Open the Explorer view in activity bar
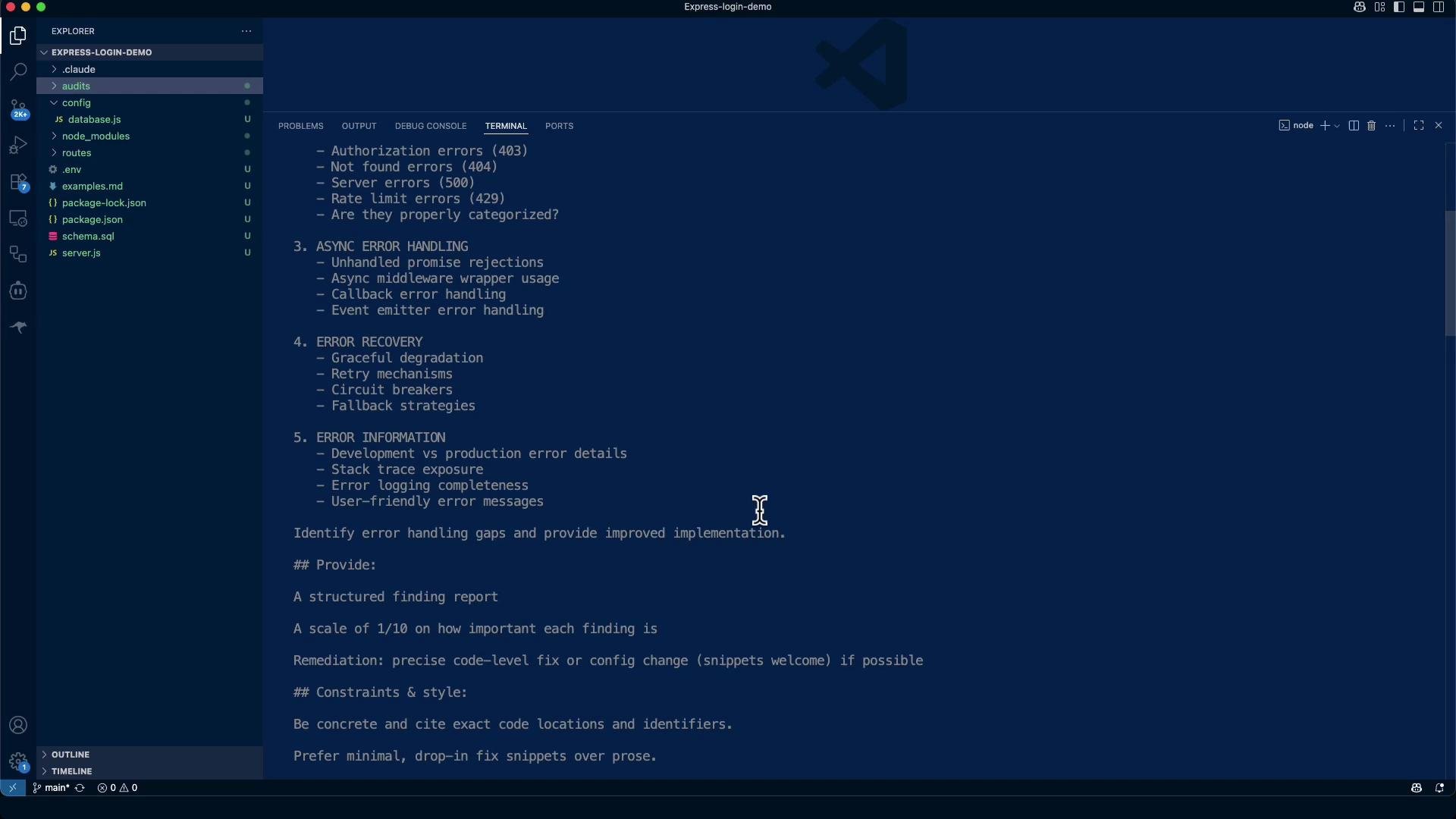The height and width of the screenshot is (819, 1456). pos(18,36)
